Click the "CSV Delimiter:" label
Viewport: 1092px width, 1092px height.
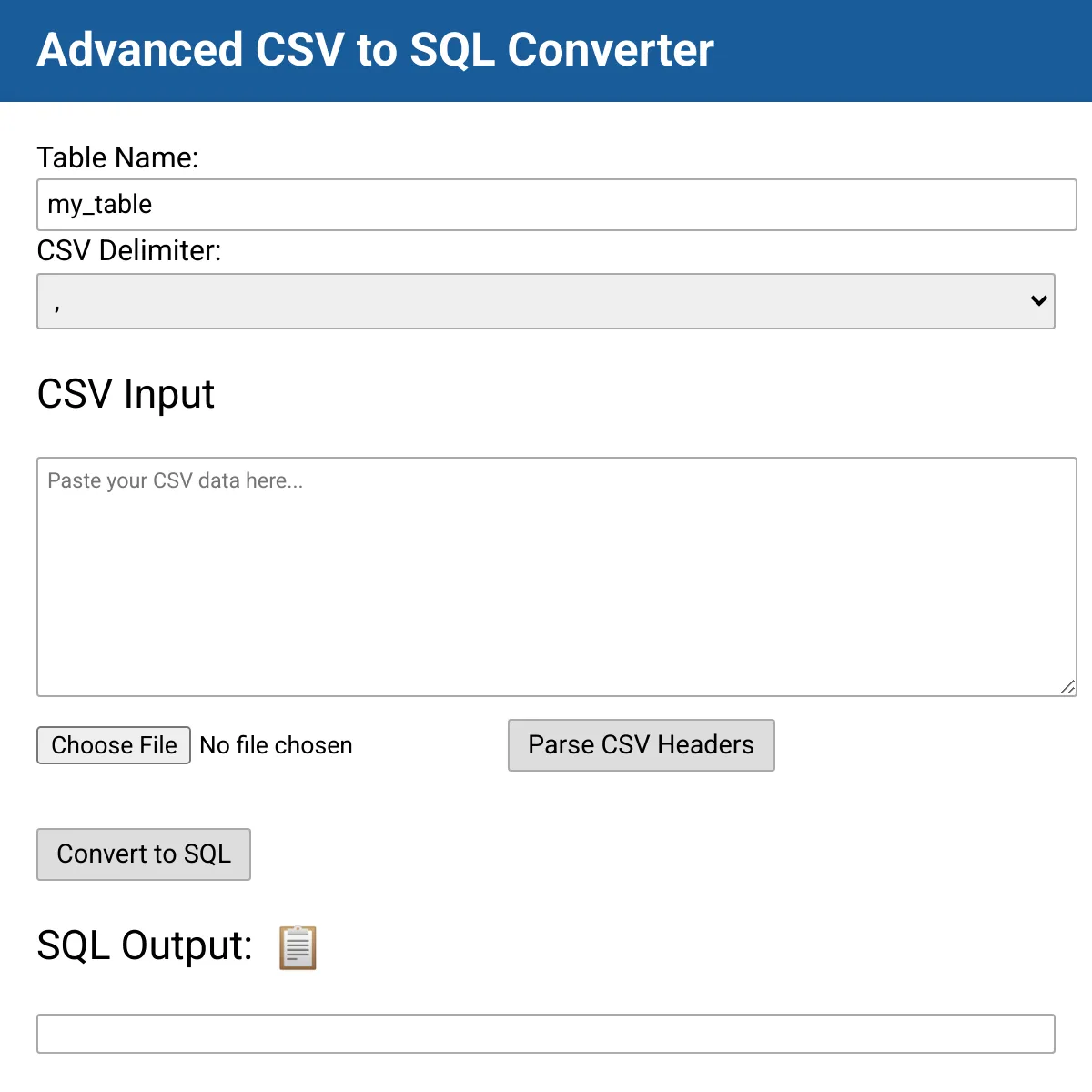click(x=129, y=250)
